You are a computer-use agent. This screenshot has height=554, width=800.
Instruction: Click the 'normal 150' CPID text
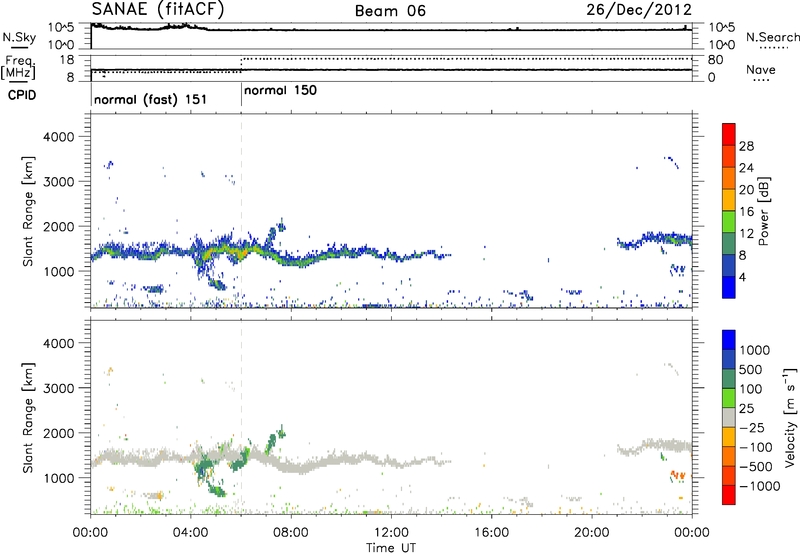[x=280, y=90]
